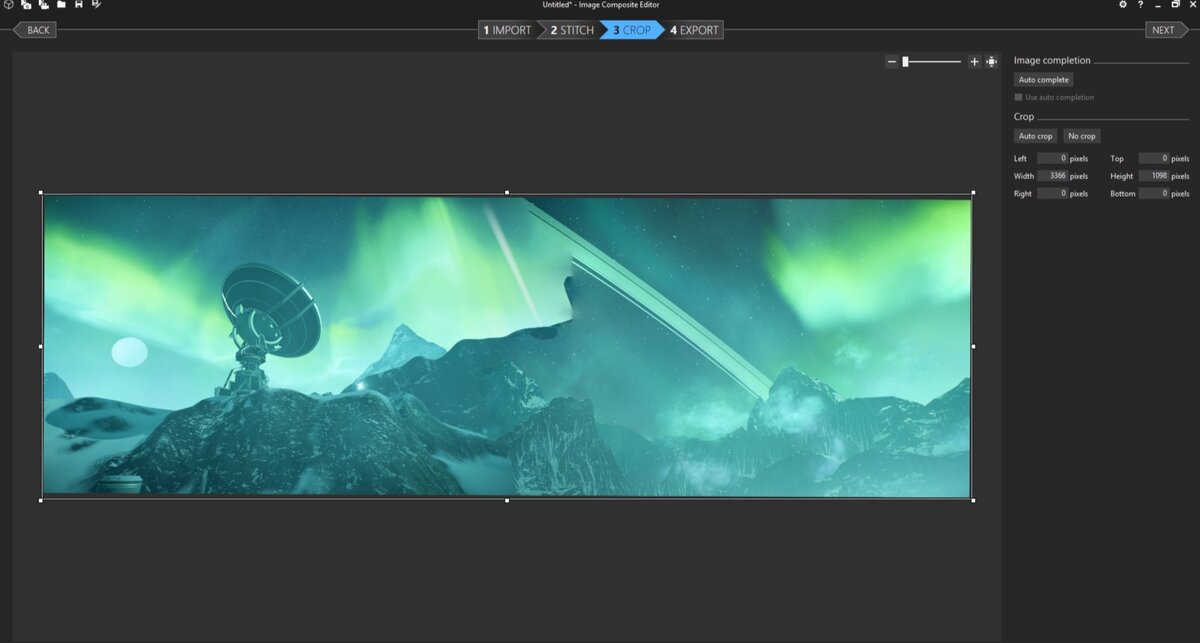
Task: Click the Save As icon with pencil
Action: pos(96,5)
